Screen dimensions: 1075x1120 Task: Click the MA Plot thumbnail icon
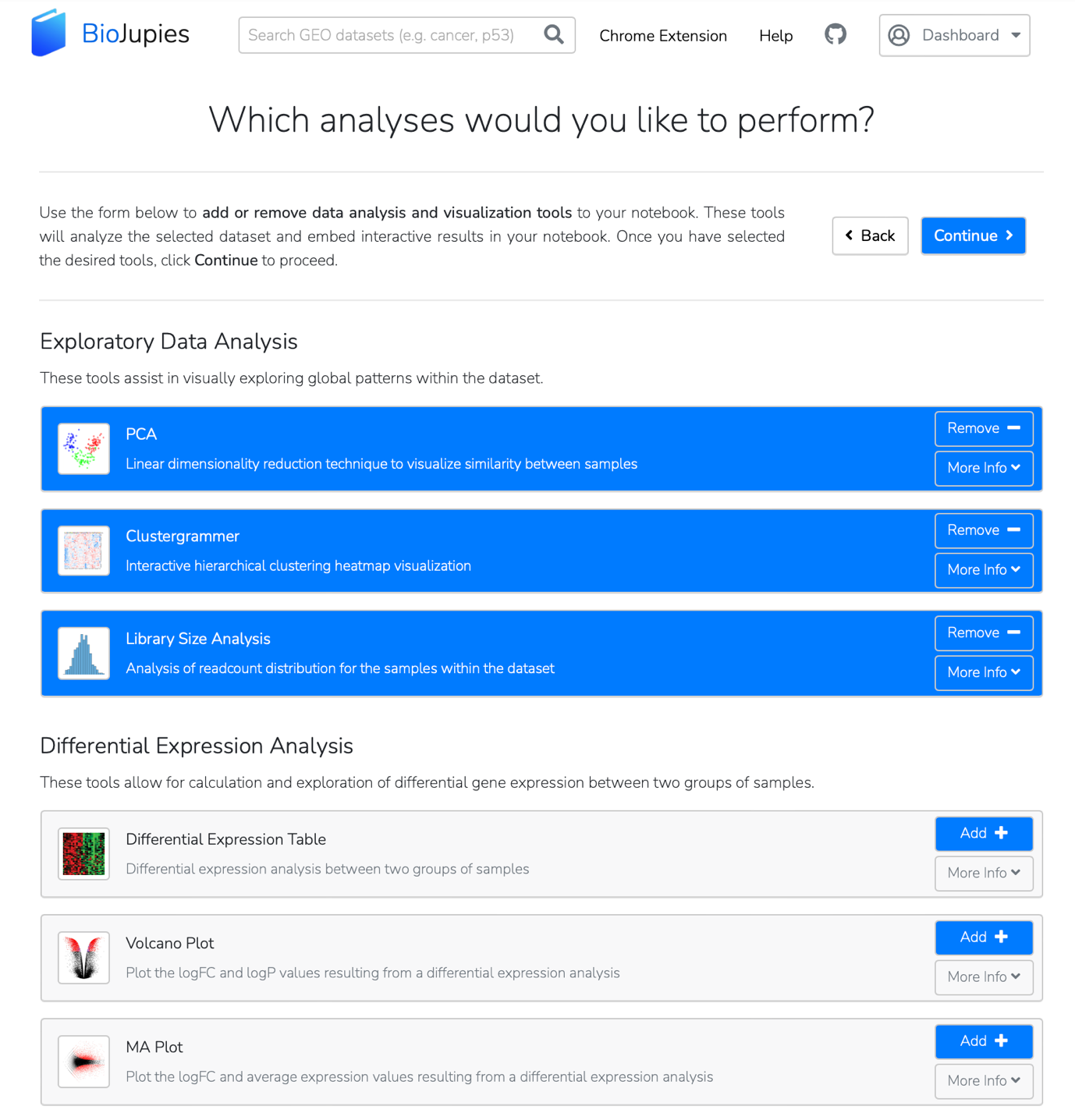point(83,1062)
